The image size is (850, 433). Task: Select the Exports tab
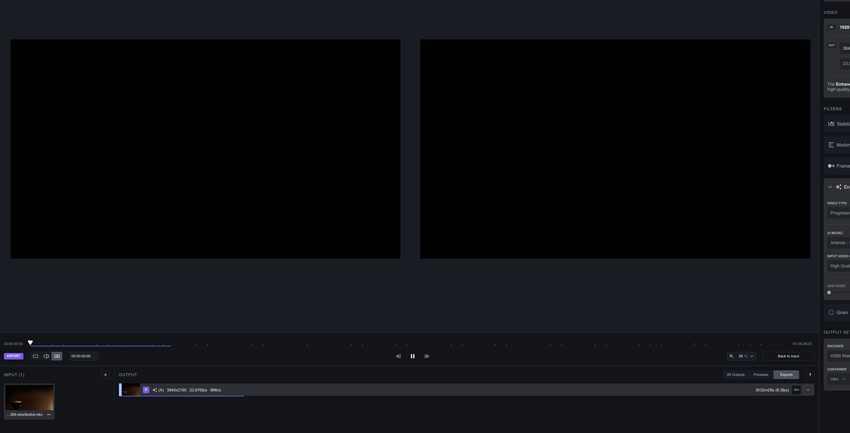coord(786,375)
